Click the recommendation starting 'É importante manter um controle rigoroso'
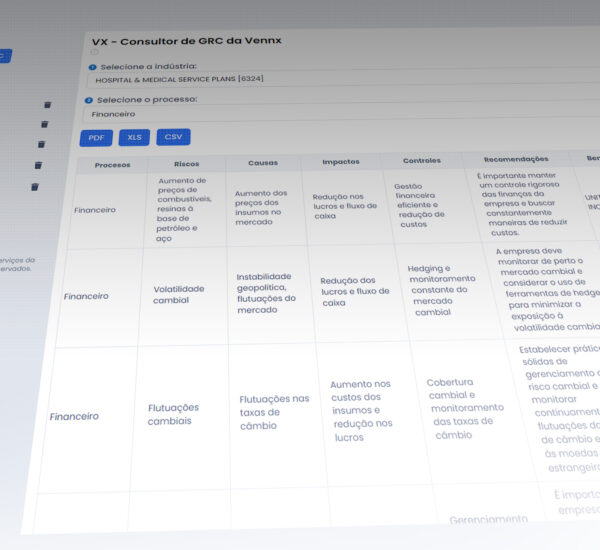The image size is (600, 550). [x=522, y=204]
